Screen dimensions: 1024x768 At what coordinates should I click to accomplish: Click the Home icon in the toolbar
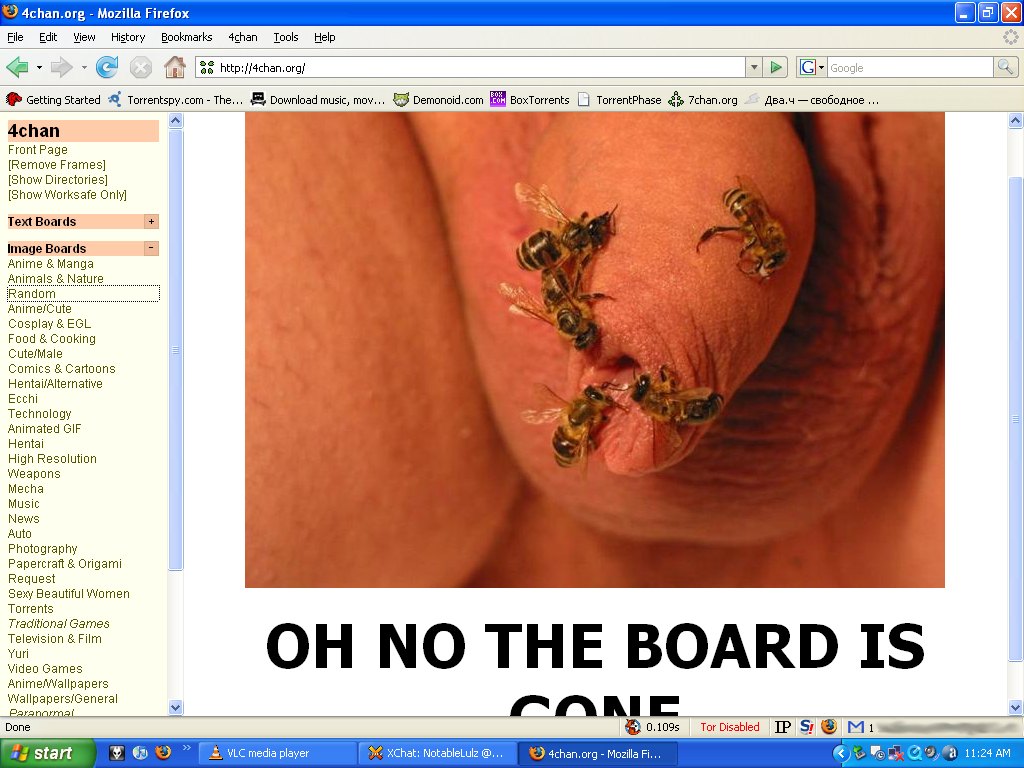click(x=174, y=68)
